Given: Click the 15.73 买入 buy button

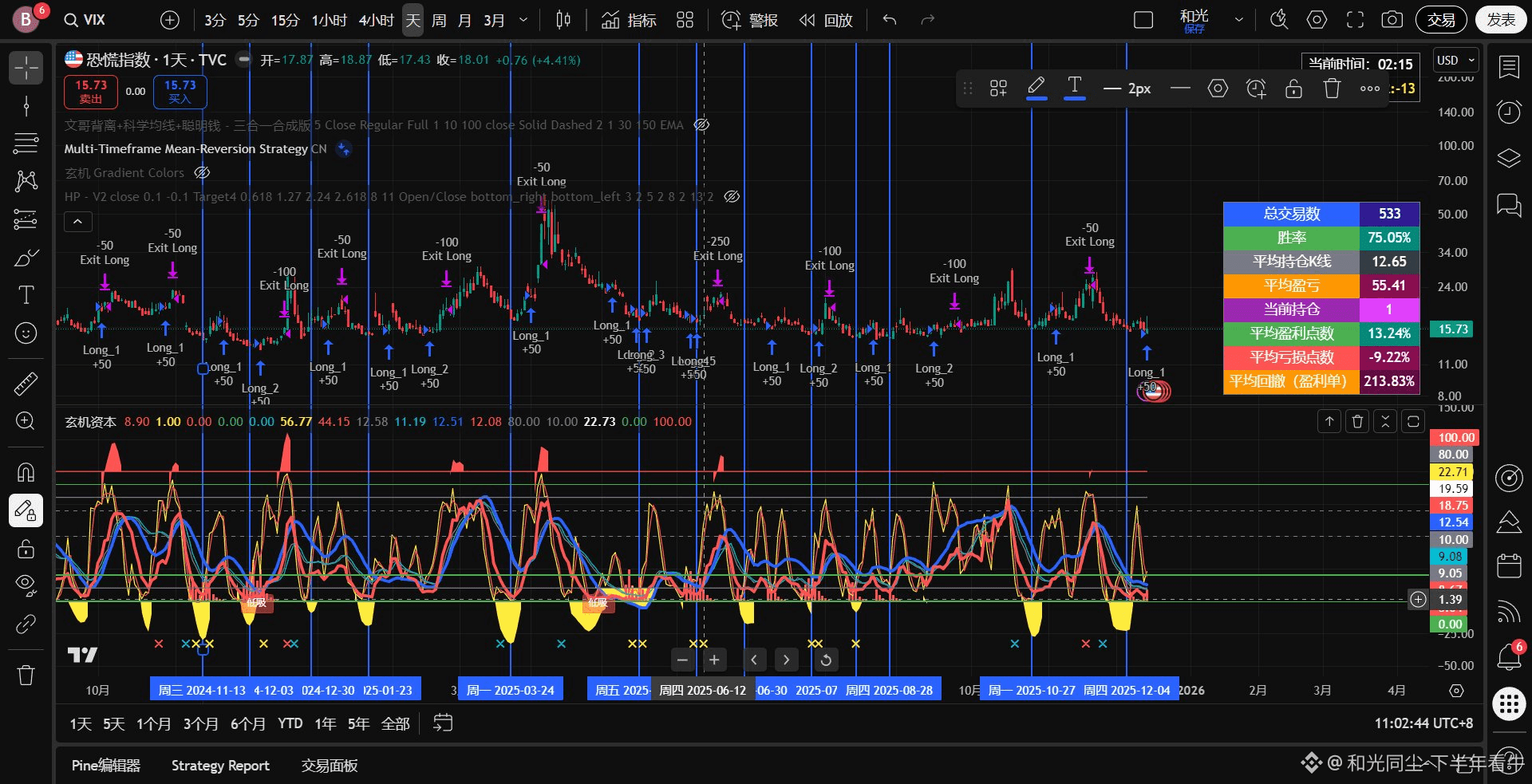Looking at the screenshot, I should pyautogui.click(x=180, y=92).
